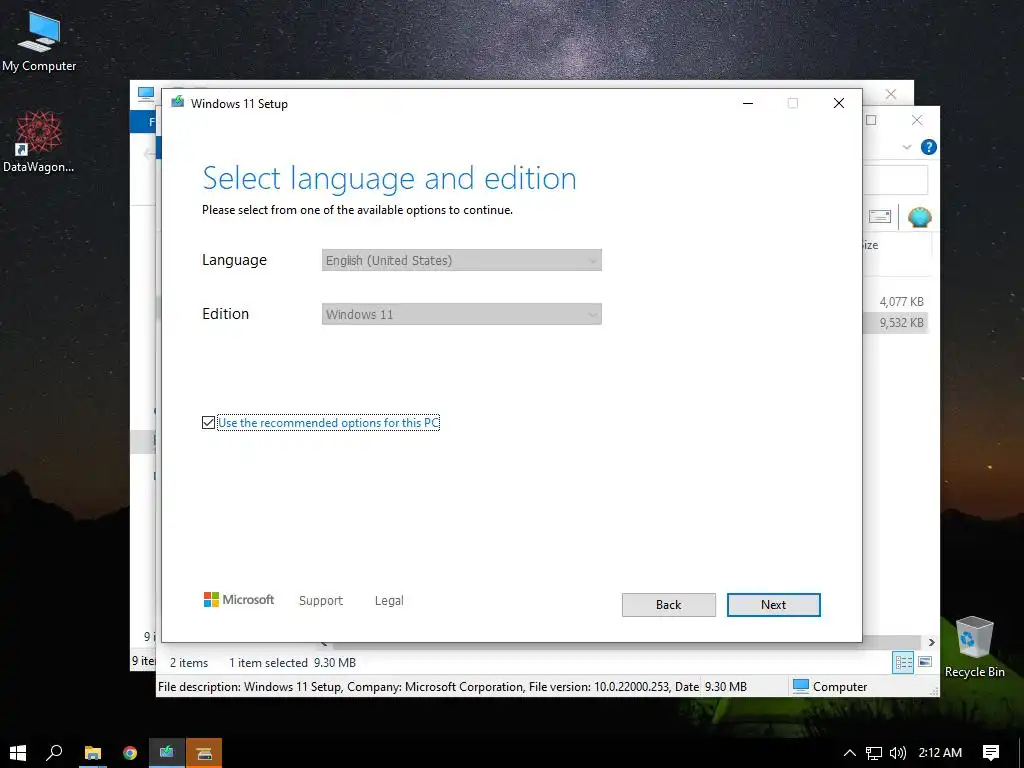The image size is (1024, 768).
Task: Minimize the Windows 11 Setup window
Action: click(748, 103)
